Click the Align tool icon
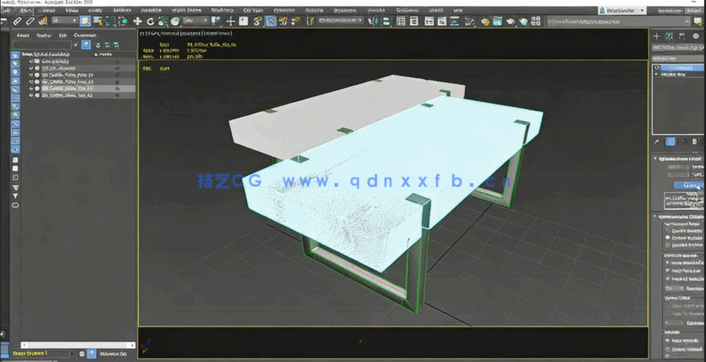Viewport: 706px width, 362px height. [x=386, y=21]
